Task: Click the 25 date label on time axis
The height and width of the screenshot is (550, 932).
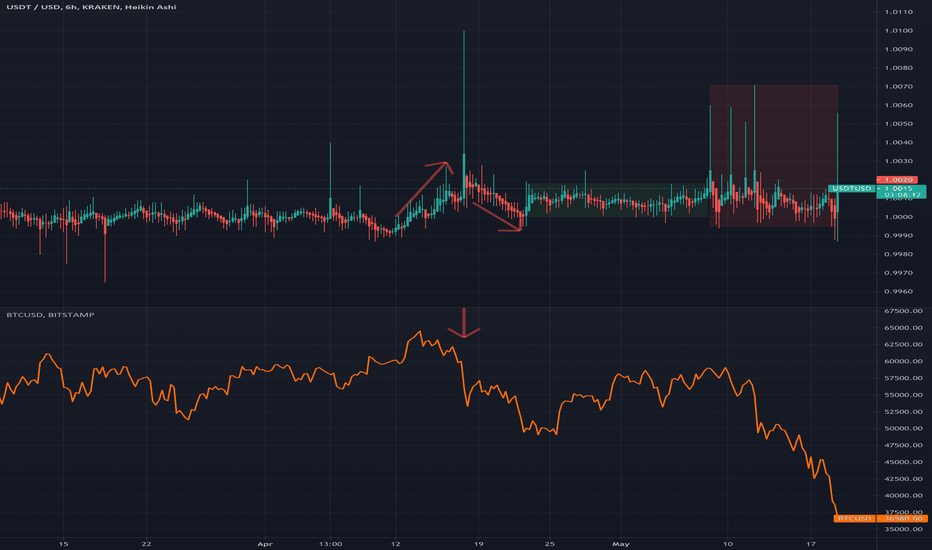Action: [550, 544]
